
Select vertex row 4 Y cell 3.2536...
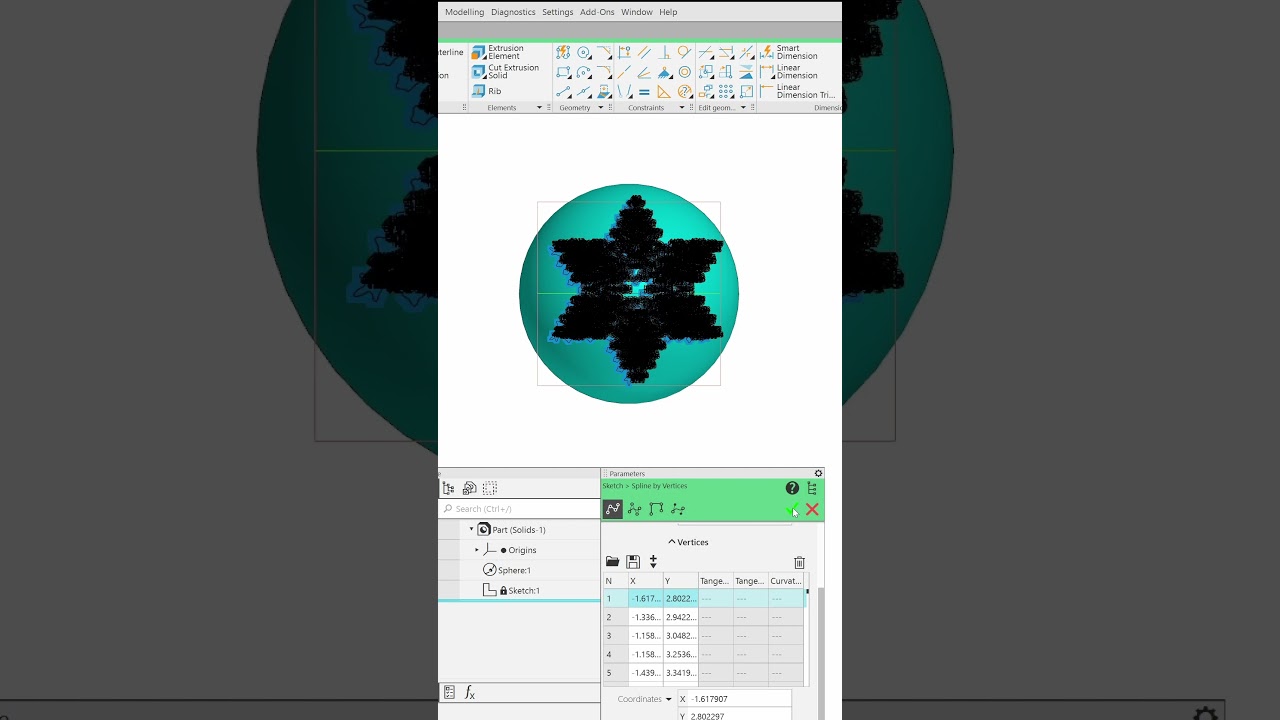coord(680,654)
